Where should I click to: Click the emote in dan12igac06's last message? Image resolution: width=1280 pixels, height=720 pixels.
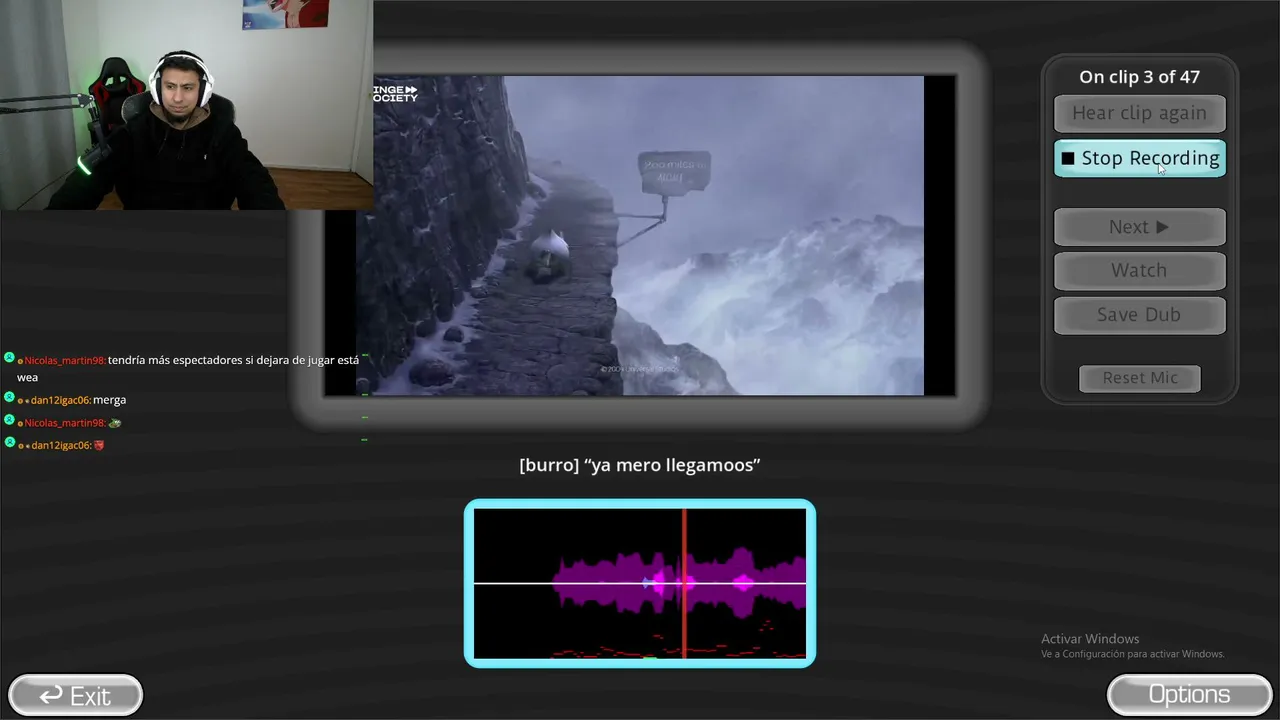(99, 445)
